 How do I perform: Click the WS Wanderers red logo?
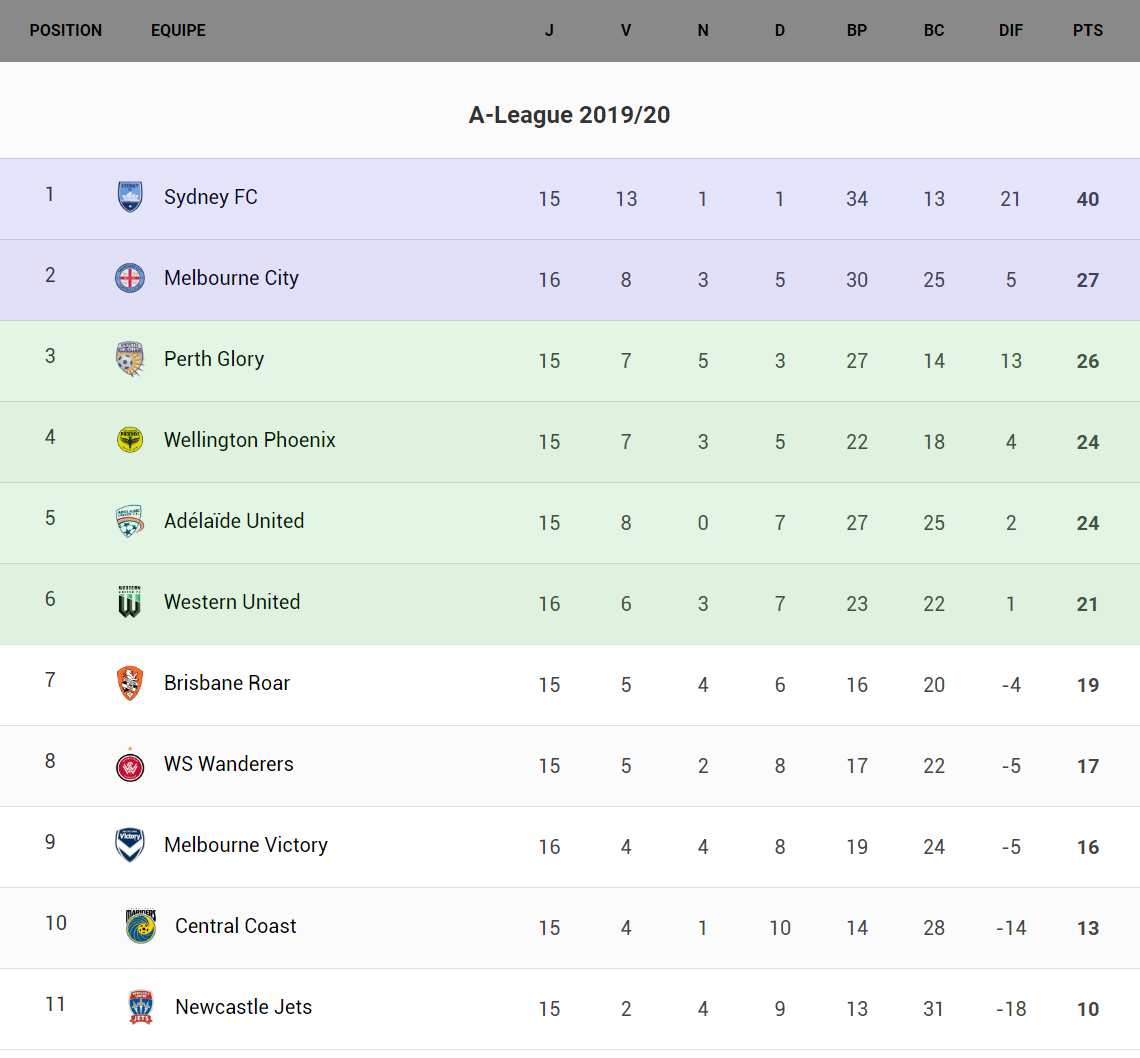click(130, 765)
